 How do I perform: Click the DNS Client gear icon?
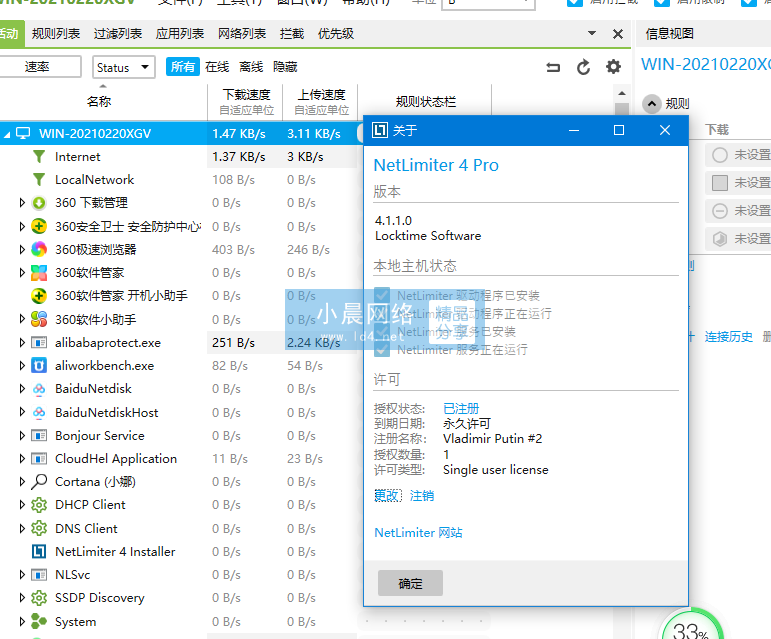[38, 528]
